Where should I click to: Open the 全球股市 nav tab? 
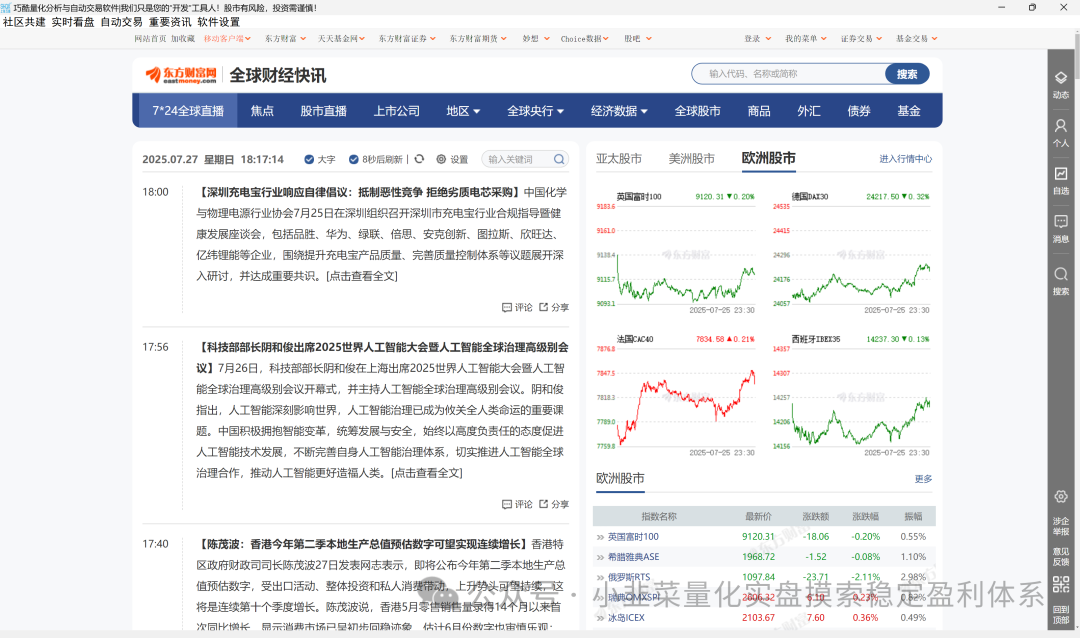pos(698,111)
